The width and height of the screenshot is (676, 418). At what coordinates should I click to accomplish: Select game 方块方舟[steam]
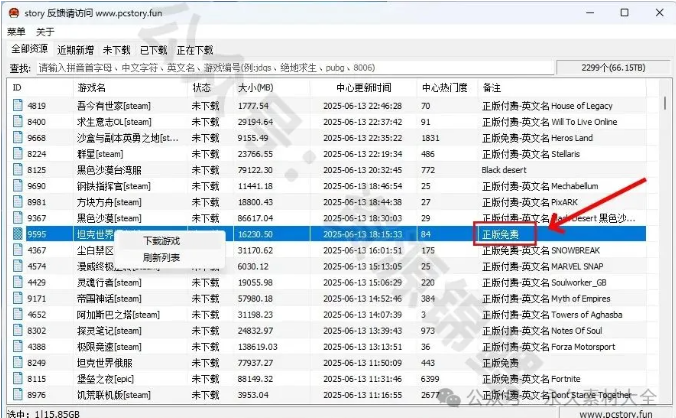[x=109, y=202]
